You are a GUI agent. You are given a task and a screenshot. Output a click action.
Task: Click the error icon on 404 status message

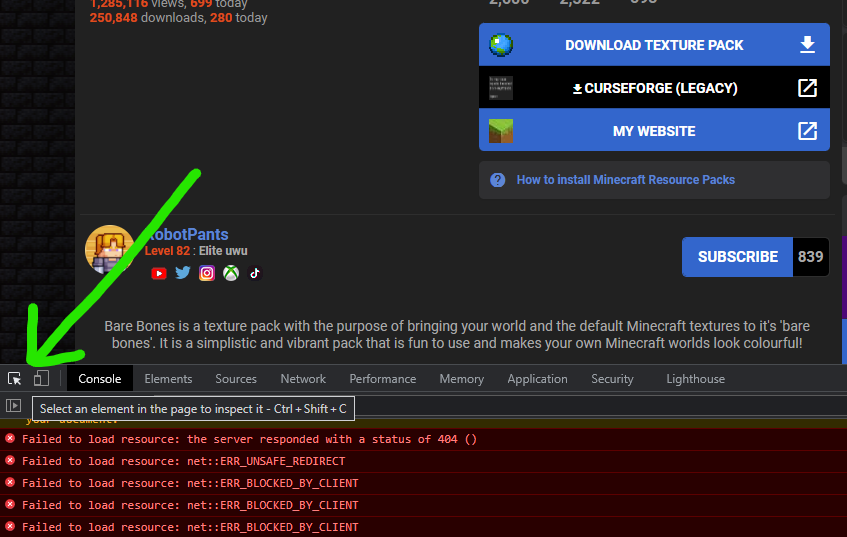pyautogui.click(x=10, y=439)
